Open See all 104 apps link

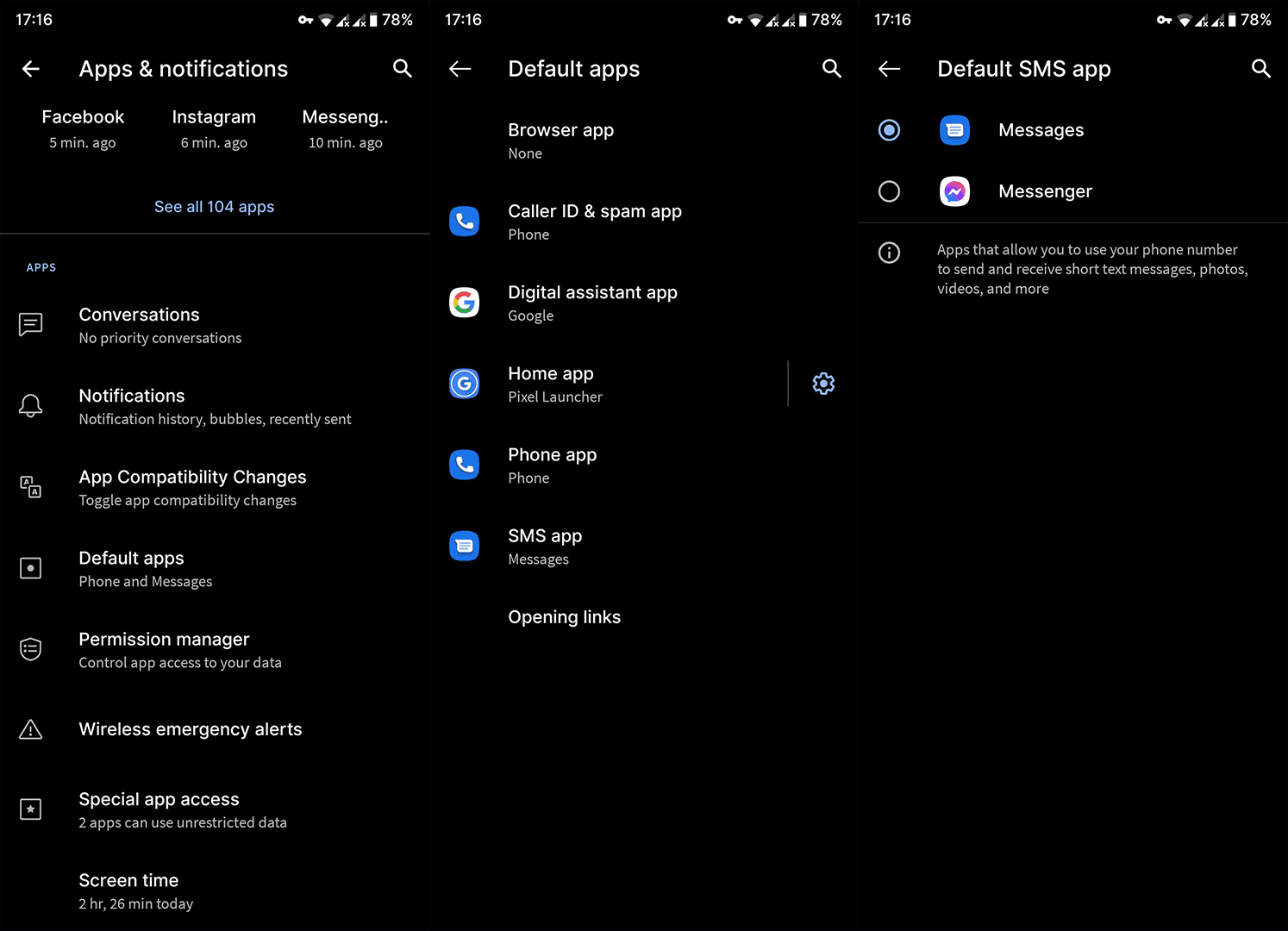click(214, 207)
